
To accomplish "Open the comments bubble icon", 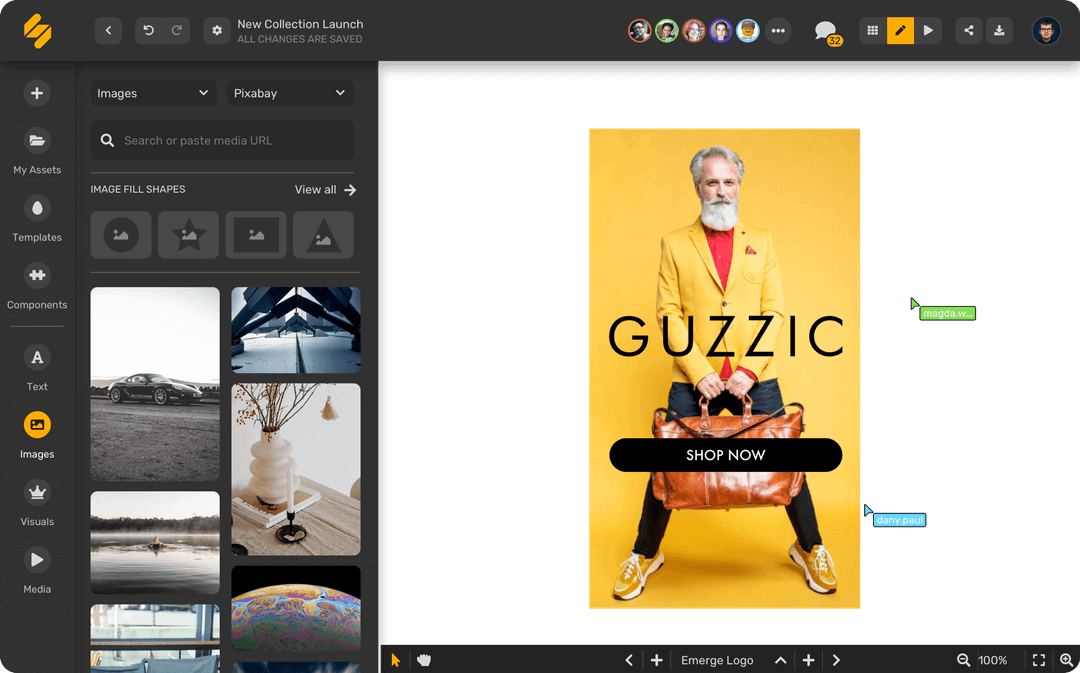I will point(825,31).
